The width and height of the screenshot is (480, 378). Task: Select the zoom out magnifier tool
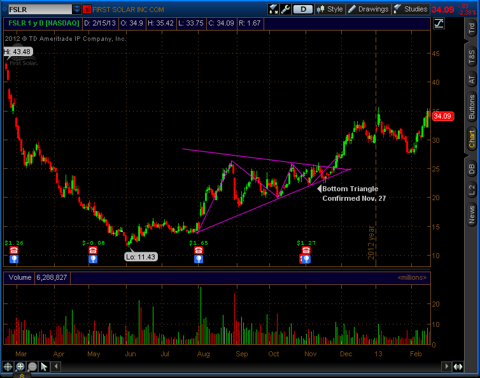tap(32, 367)
